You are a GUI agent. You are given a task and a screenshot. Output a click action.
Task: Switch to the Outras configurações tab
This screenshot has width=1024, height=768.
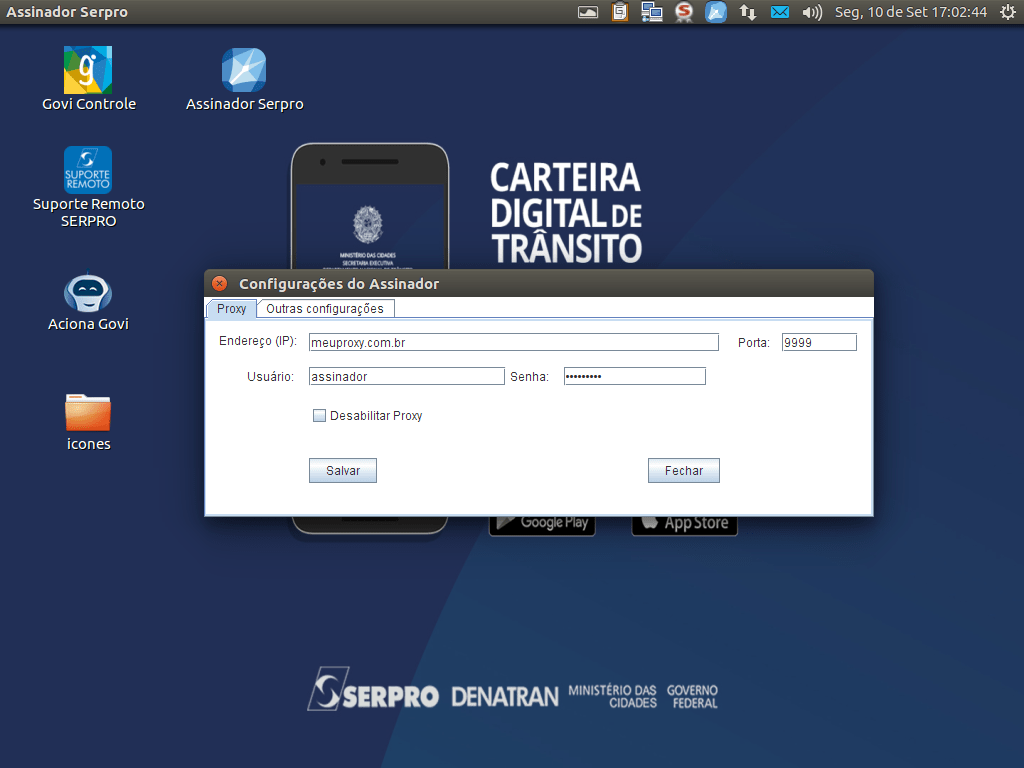[325, 308]
